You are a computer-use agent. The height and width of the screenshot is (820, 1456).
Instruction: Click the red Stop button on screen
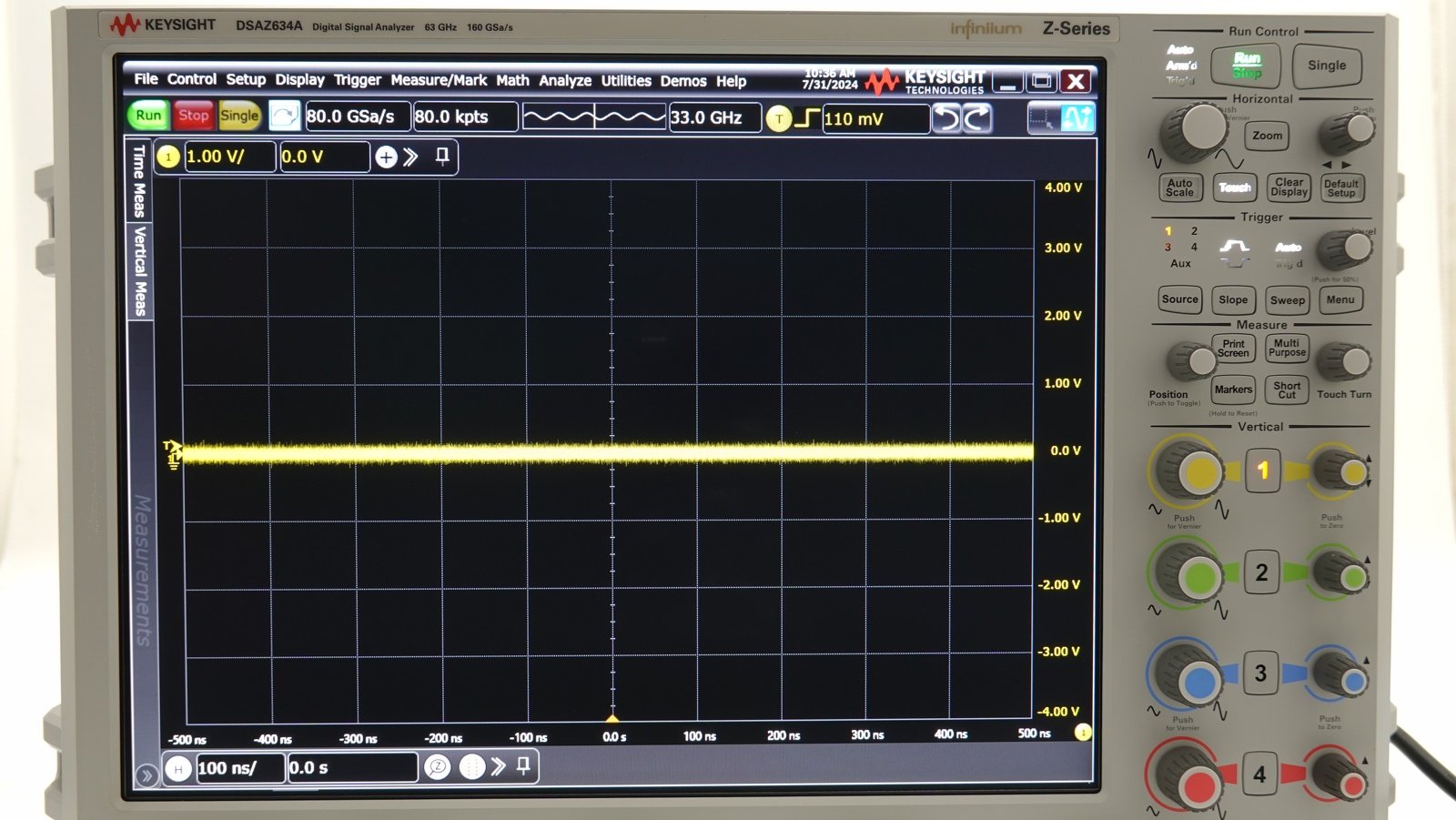coord(193,116)
